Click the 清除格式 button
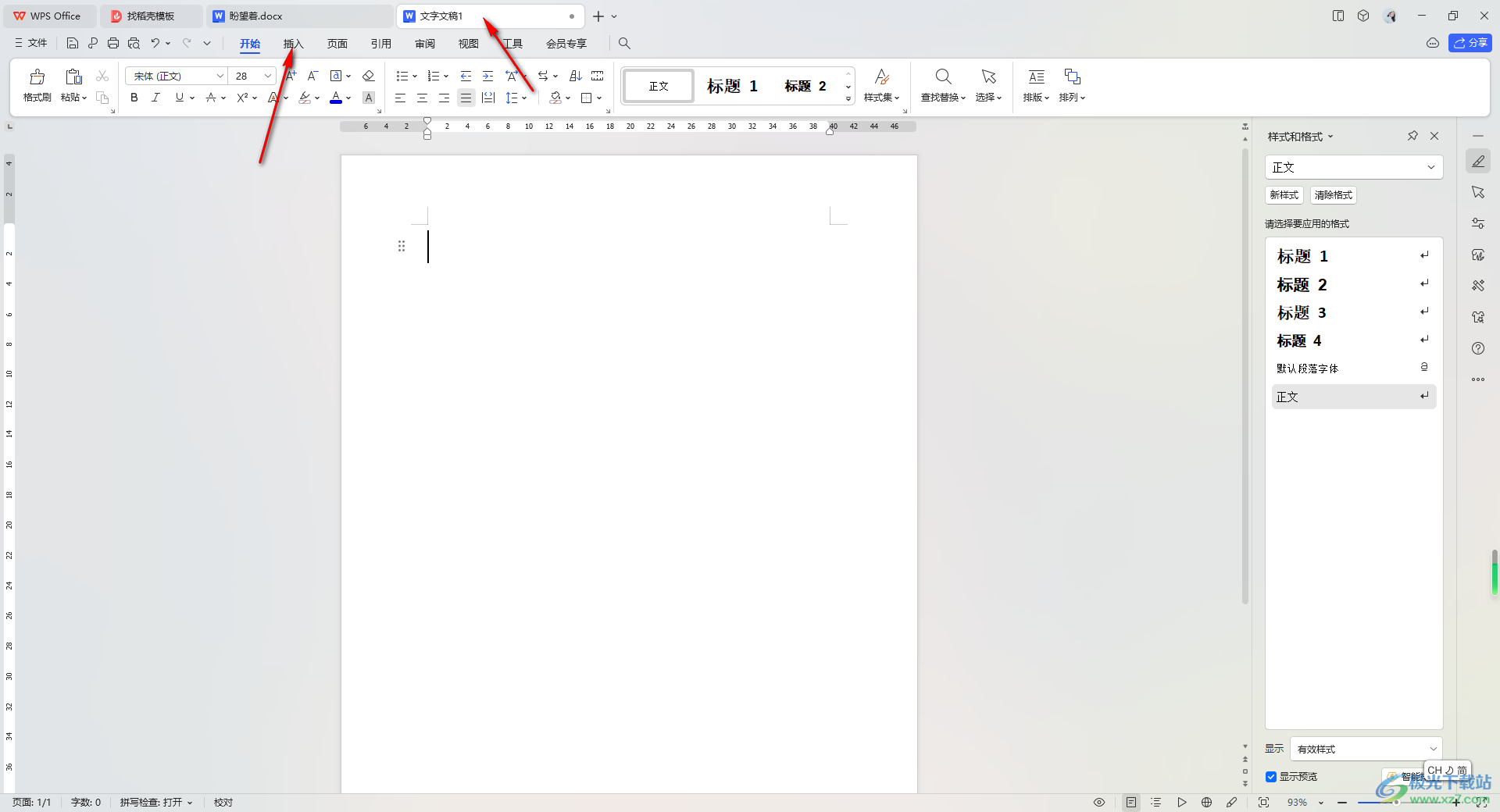The image size is (1500, 812). pyautogui.click(x=1333, y=195)
